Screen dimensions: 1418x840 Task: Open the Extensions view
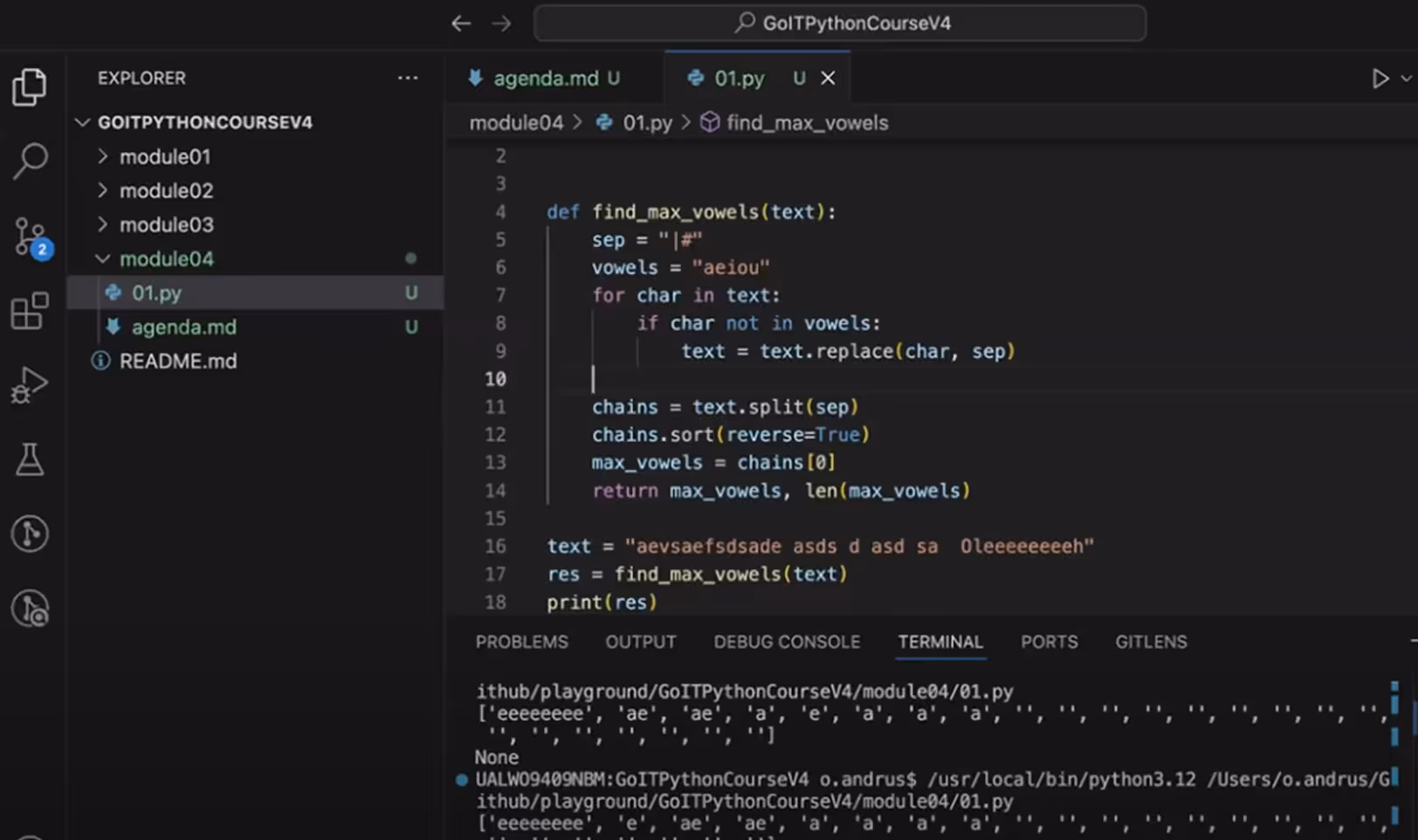point(30,311)
